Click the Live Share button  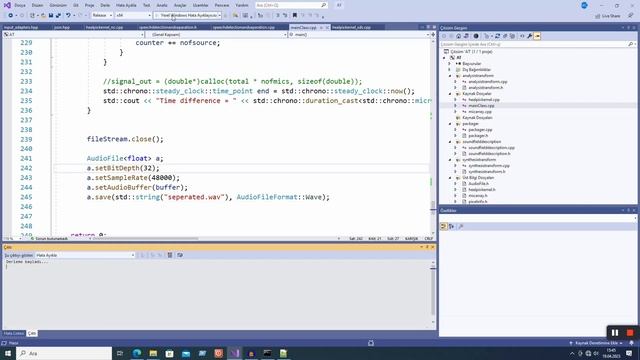click(x=608, y=16)
